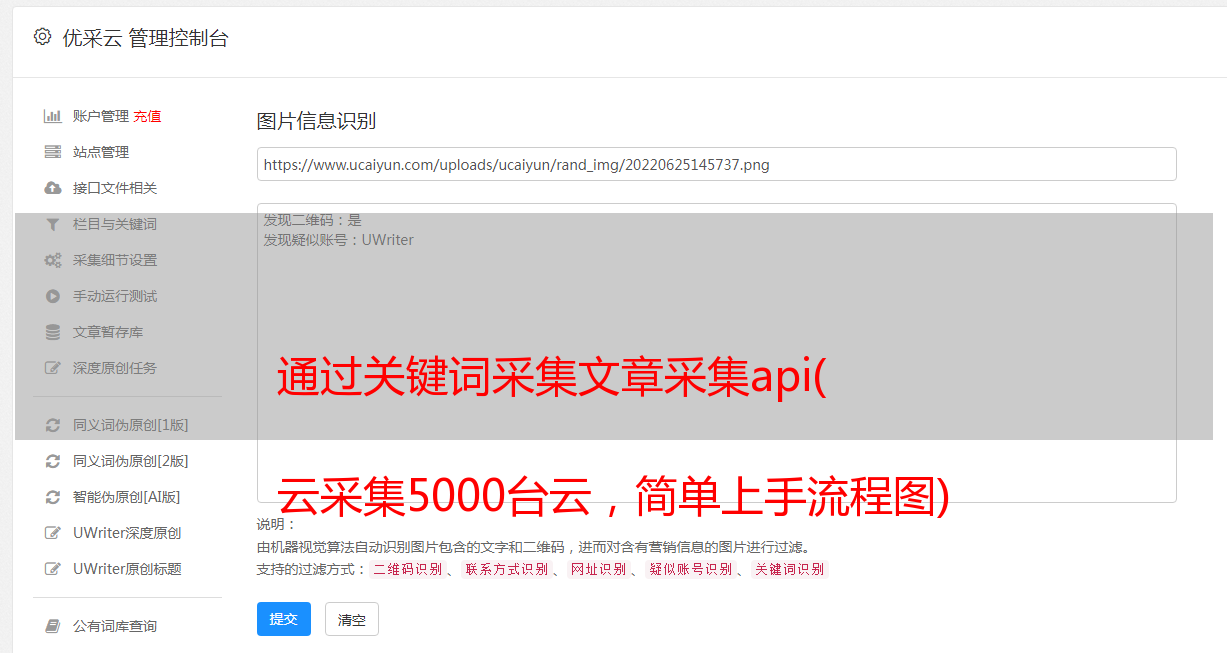Click the 二维码识别 tag
1227x653 pixels.
pos(408,569)
